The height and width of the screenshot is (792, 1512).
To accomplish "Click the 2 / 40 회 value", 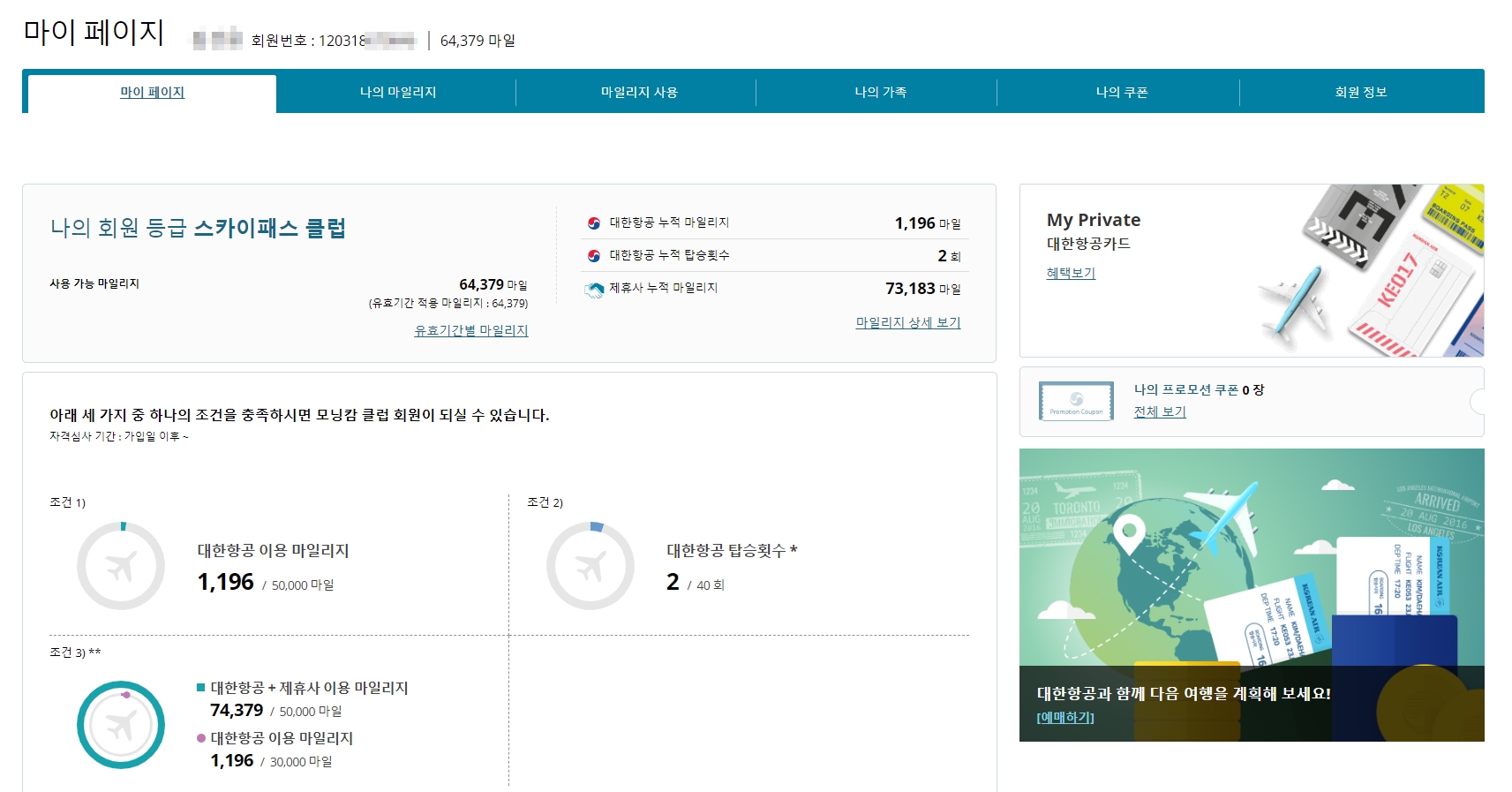I will (696, 583).
